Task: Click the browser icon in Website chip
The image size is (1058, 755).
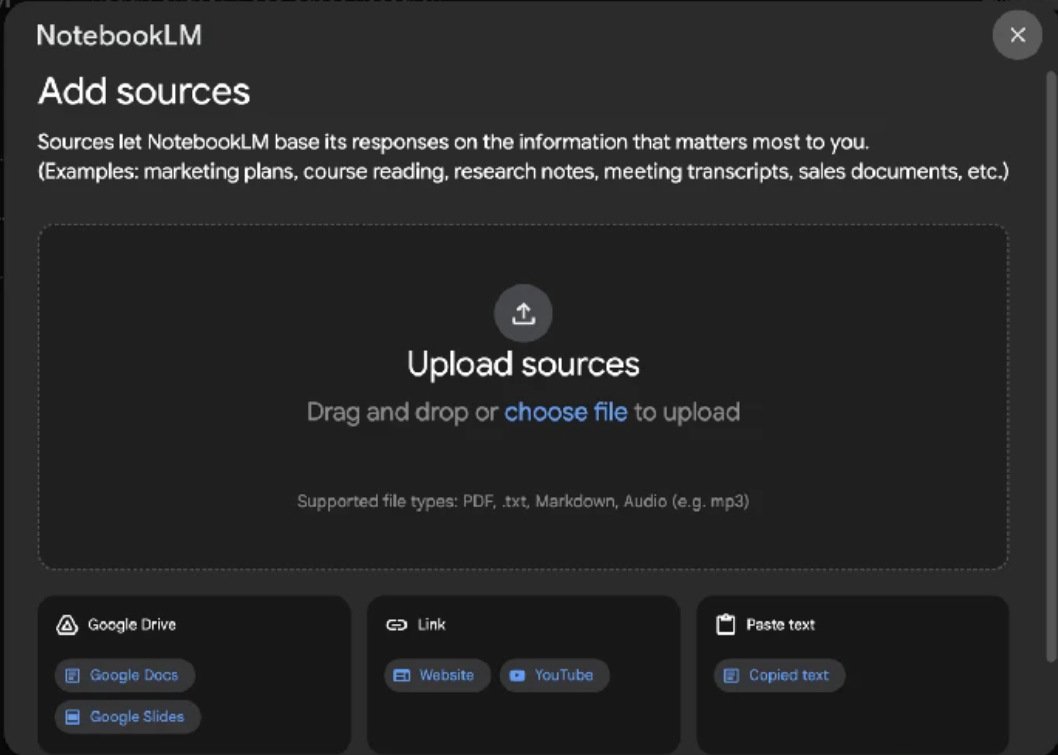Action: [402, 676]
